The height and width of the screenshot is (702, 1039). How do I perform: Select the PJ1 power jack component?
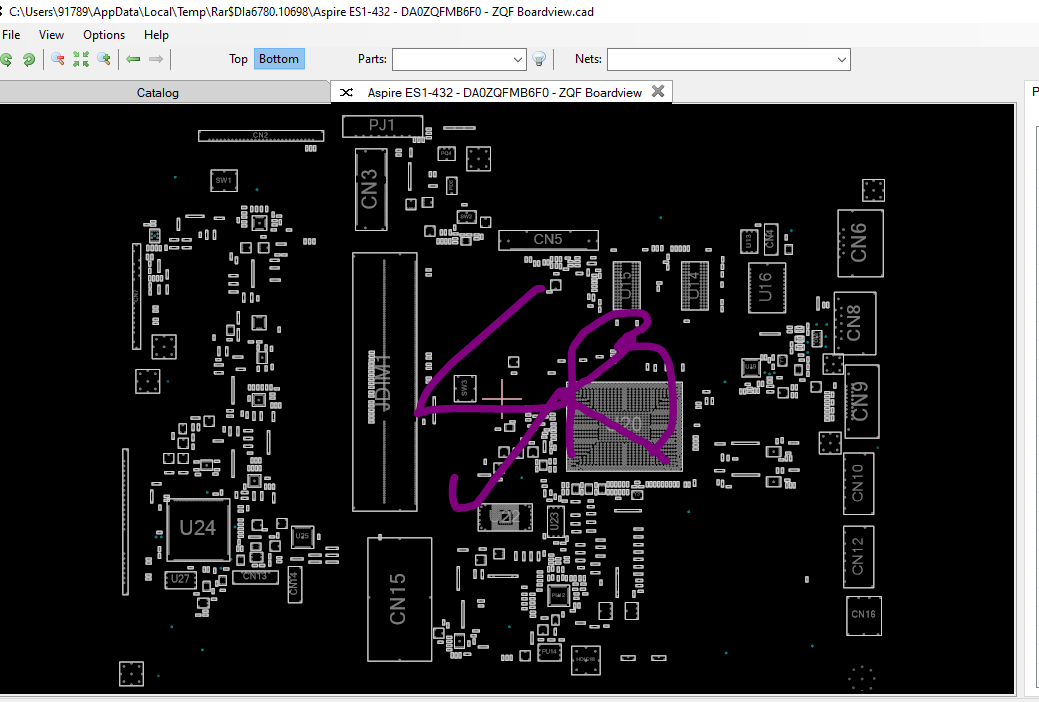pos(382,126)
